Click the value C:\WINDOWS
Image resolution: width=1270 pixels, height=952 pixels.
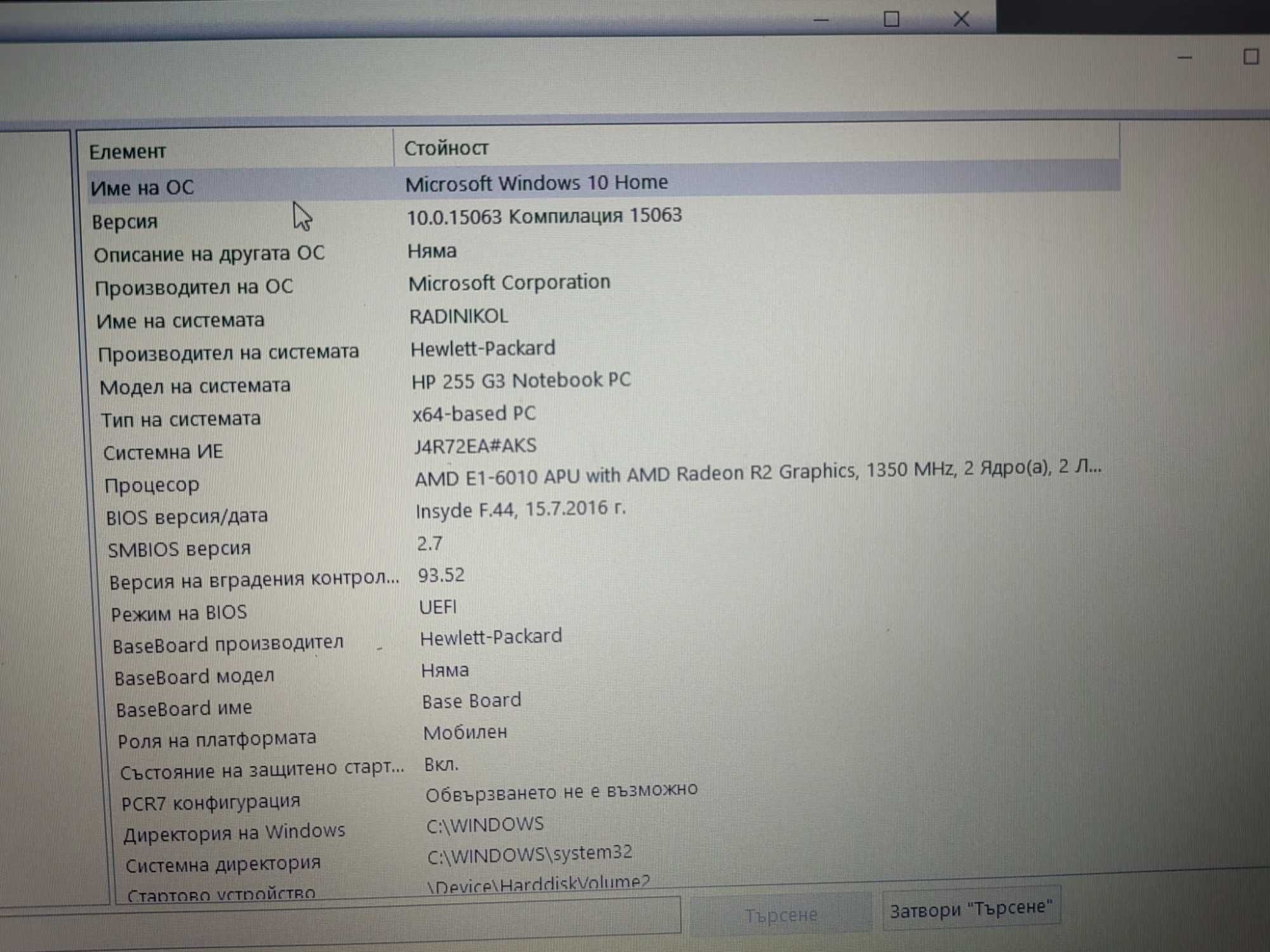click(485, 825)
